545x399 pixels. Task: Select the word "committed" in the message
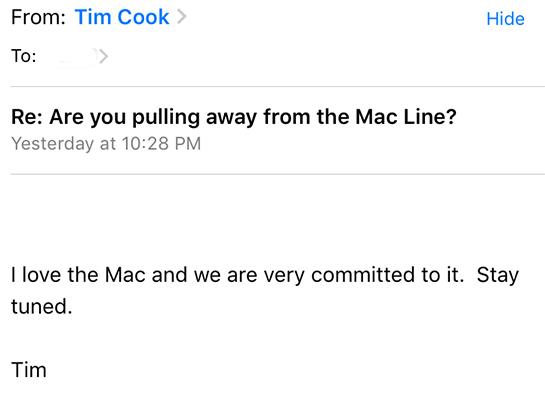[x=363, y=275]
